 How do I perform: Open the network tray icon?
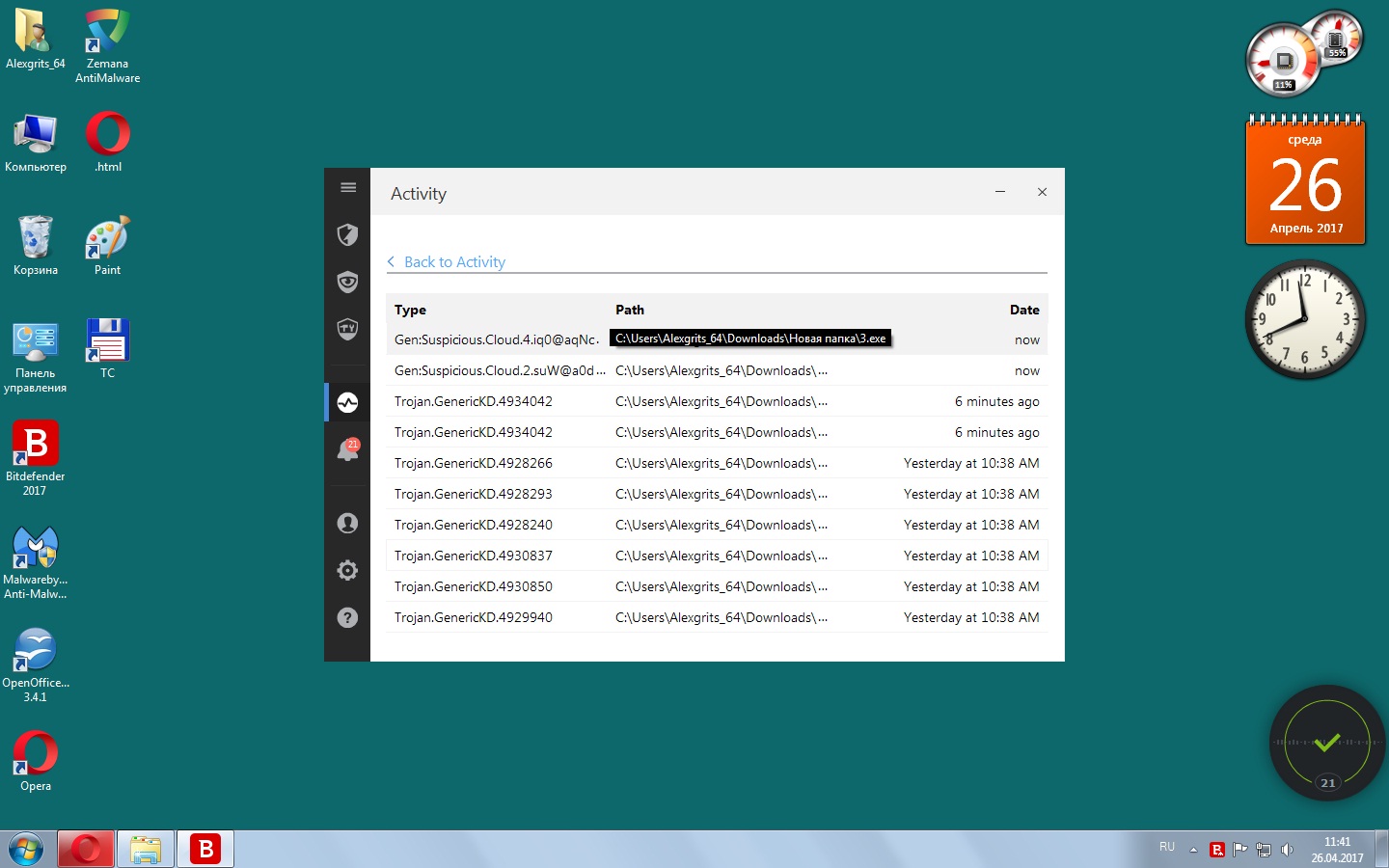pyautogui.click(x=1264, y=850)
